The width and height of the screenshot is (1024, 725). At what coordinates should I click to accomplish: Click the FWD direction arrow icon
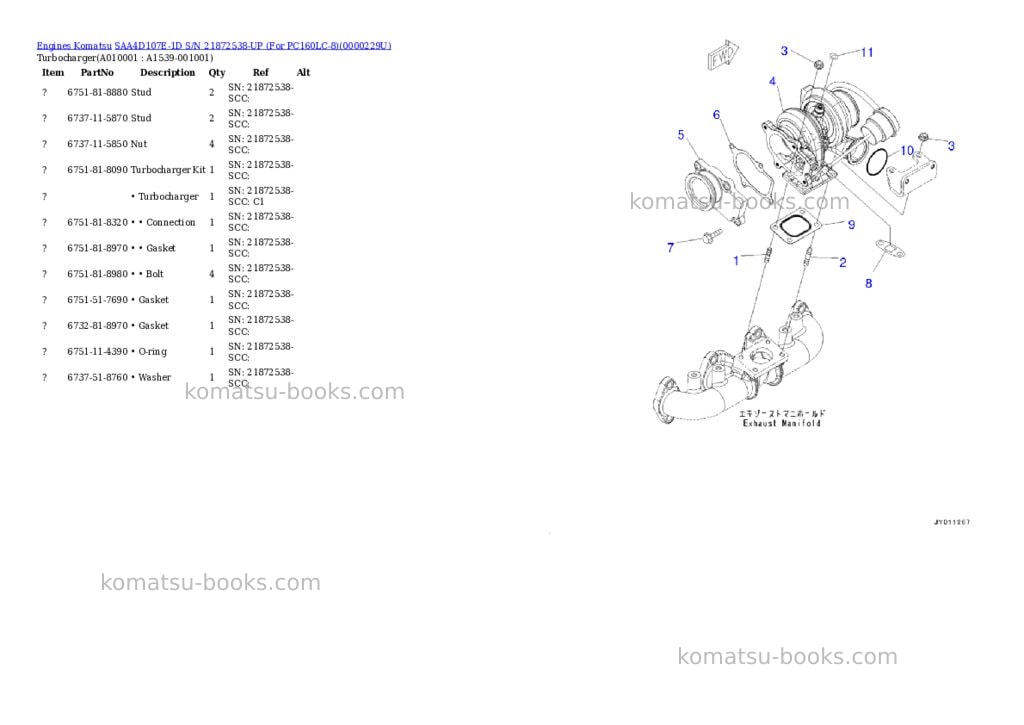[722, 55]
